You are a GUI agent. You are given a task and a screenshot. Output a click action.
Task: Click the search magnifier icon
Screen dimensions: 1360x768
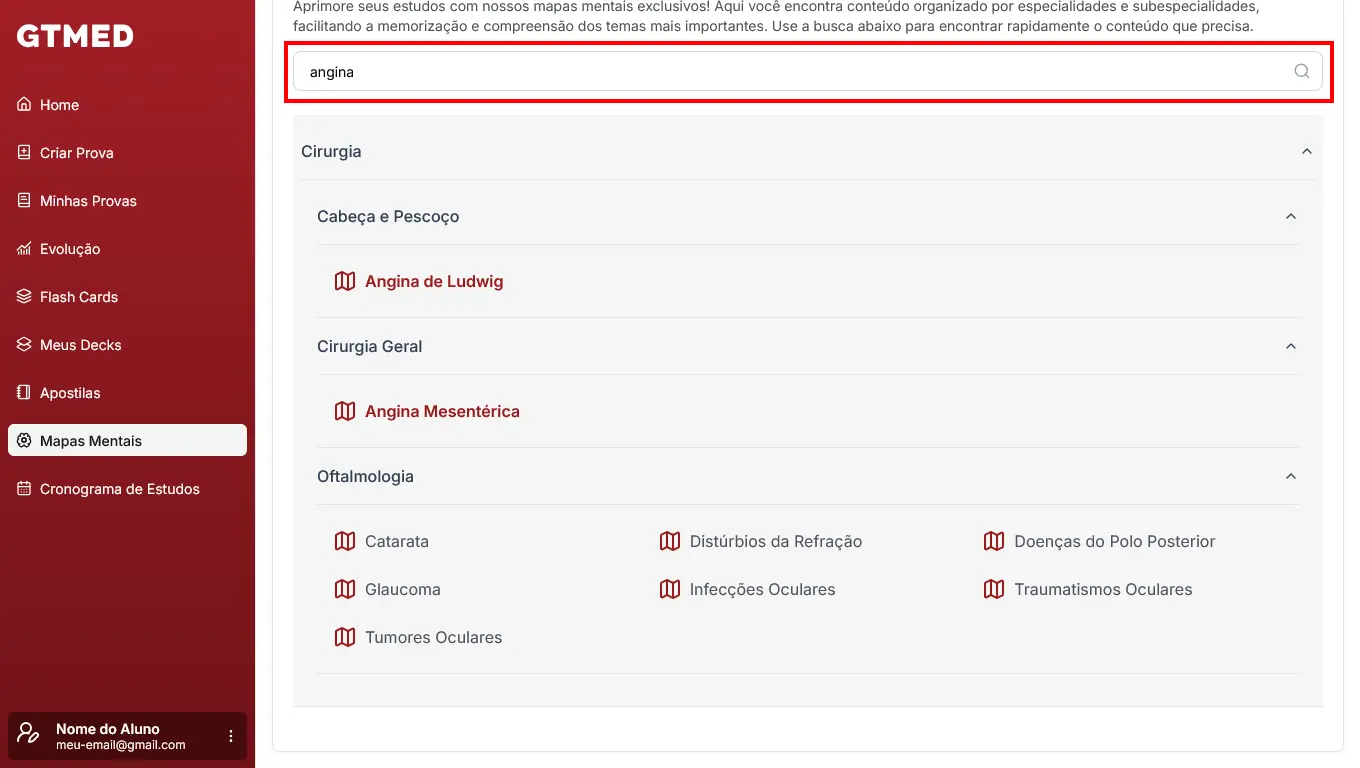pyautogui.click(x=1301, y=71)
